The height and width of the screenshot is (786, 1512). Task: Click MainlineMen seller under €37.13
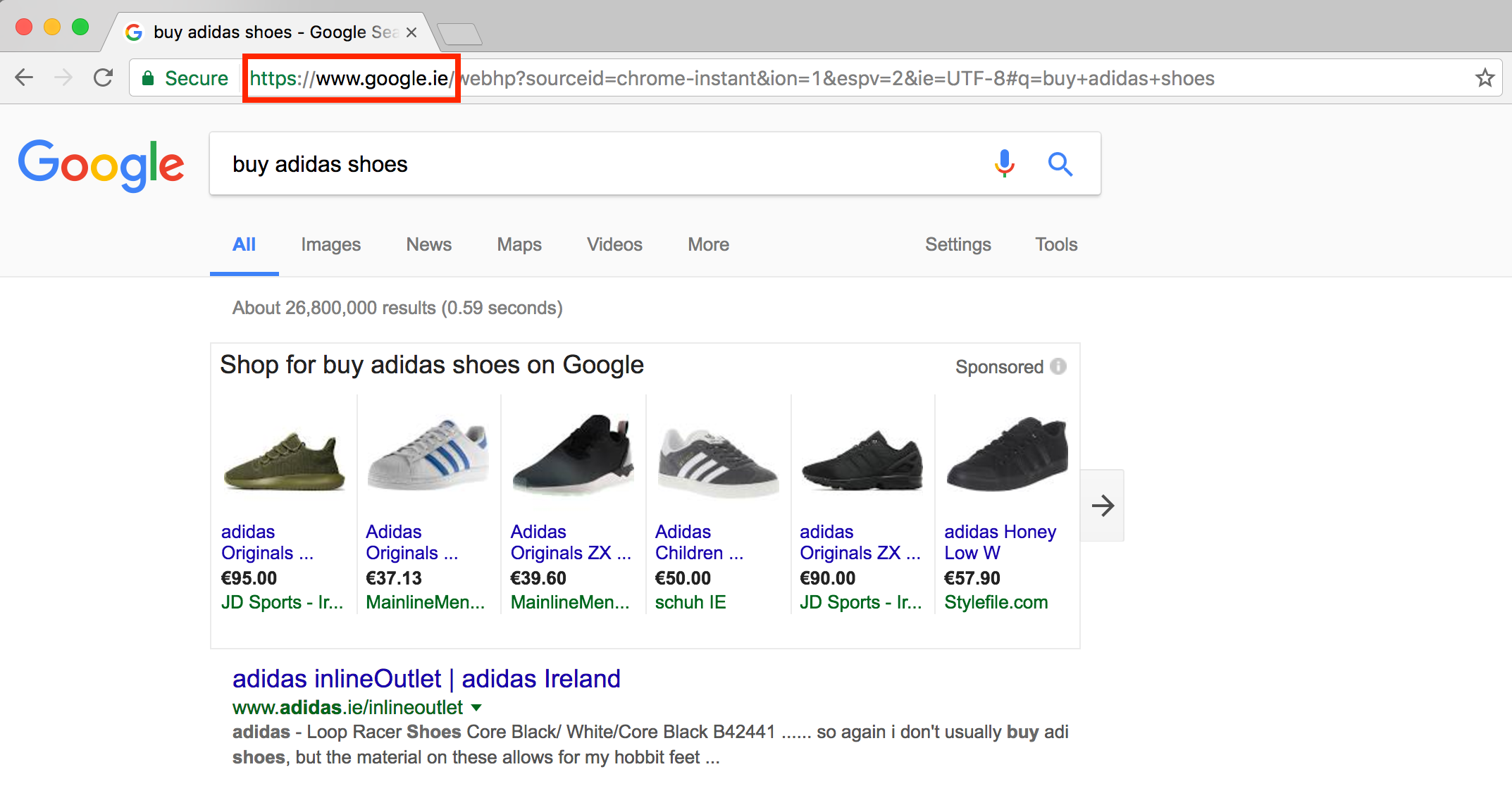[426, 602]
